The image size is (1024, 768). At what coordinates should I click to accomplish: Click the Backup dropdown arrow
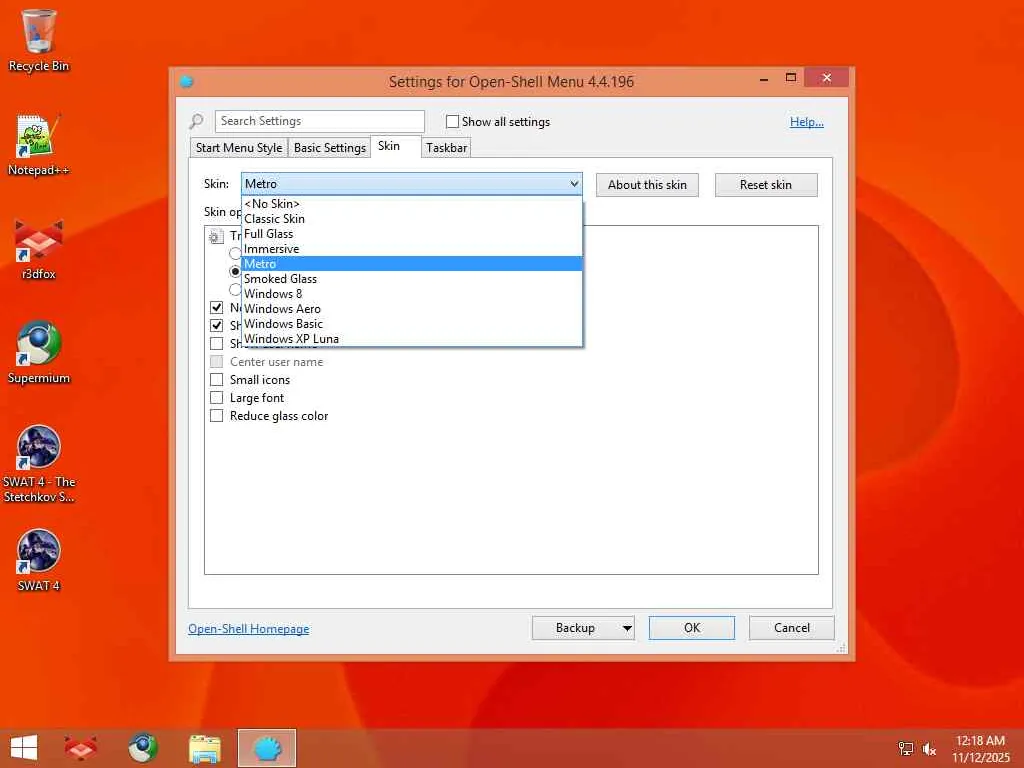[626, 628]
